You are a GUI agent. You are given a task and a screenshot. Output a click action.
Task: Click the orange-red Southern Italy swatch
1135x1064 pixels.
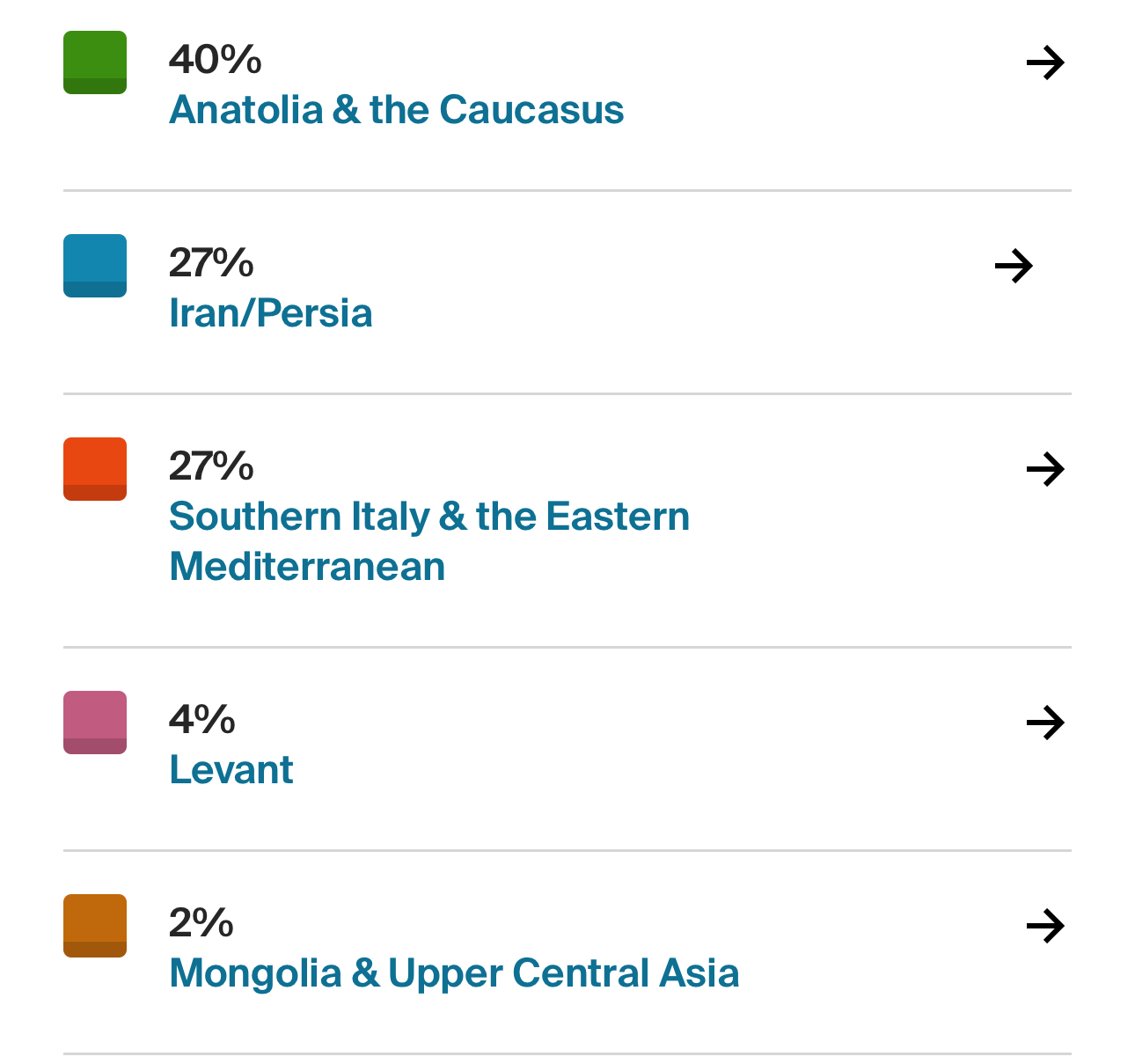95,469
